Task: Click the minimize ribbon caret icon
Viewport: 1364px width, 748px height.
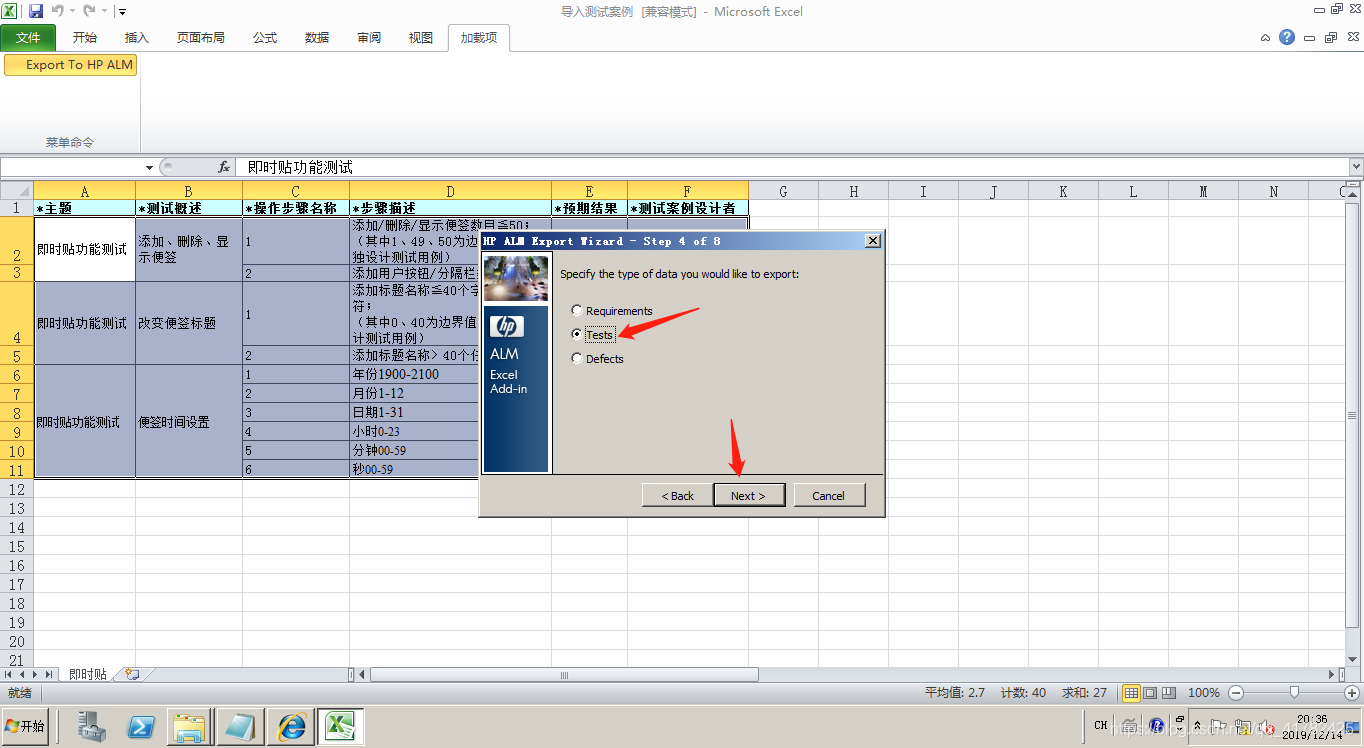Action: tap(1265, 37)
